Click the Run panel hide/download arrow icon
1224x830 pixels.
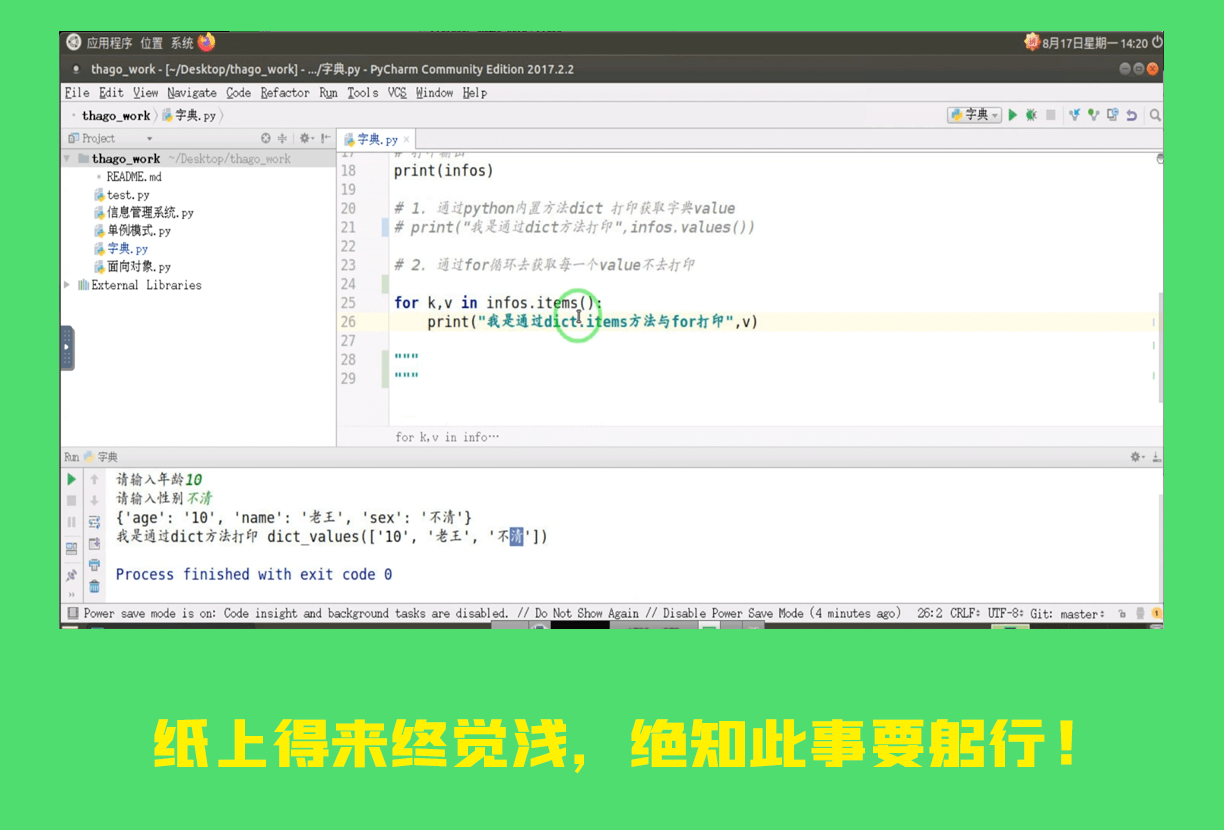[x=1157, y=457]
